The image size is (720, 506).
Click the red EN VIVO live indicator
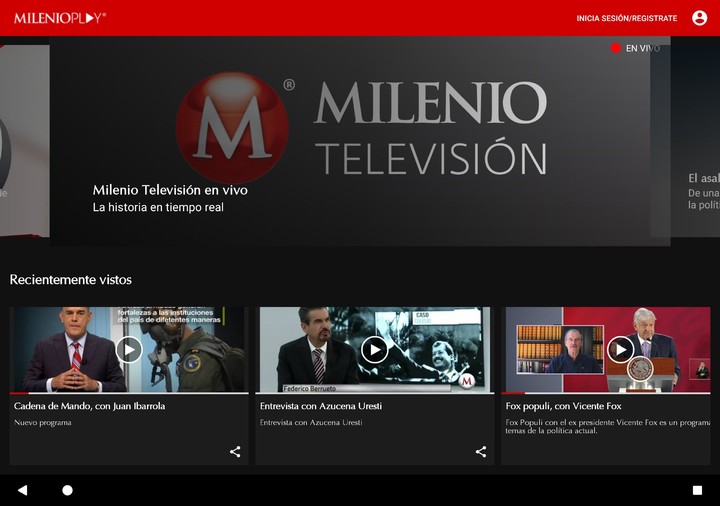(635, 48)
